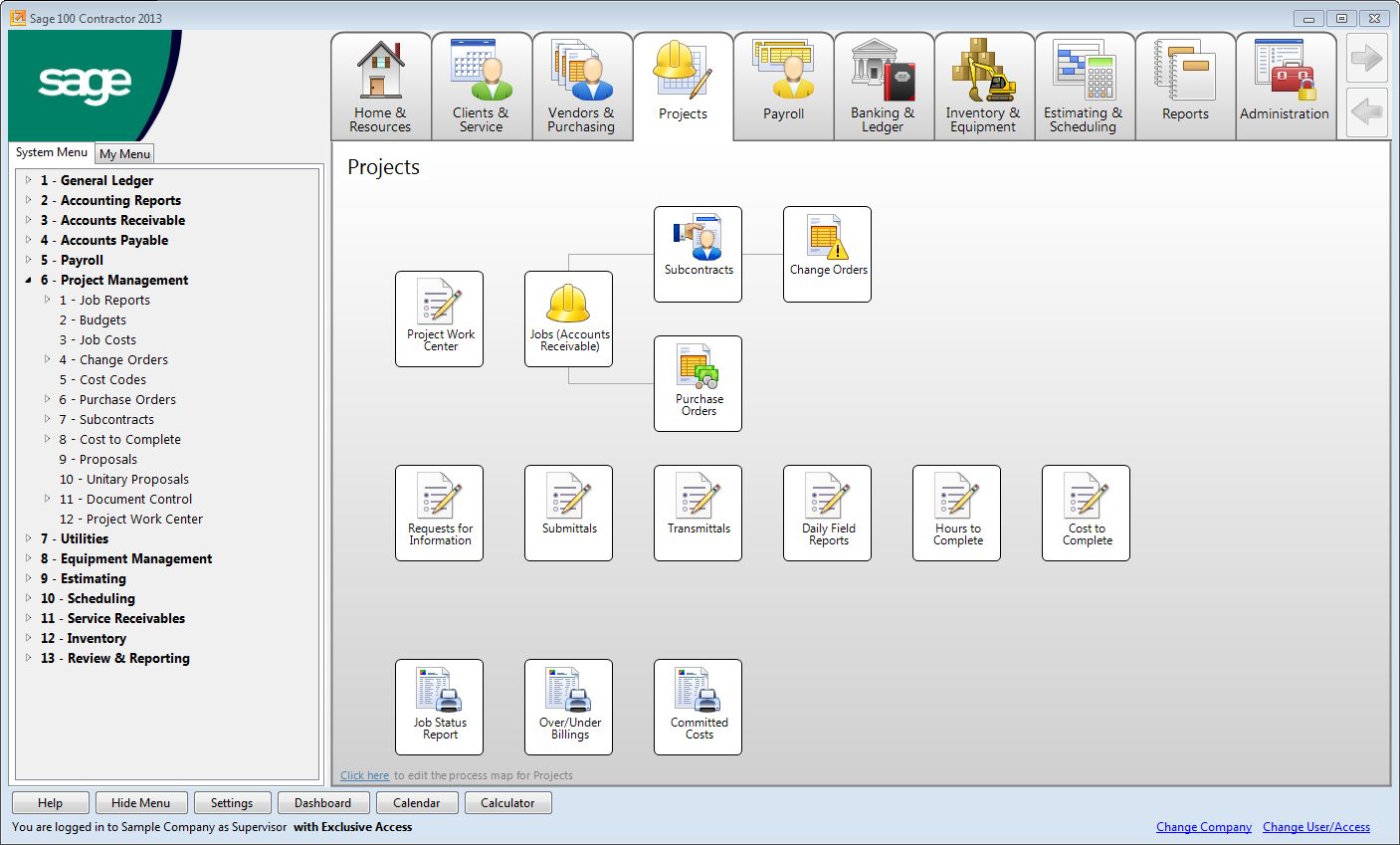This screenshot has width=1400, height=845.
Task: Open Inventory & Equipment tab
Action: (x=984, y=87)
